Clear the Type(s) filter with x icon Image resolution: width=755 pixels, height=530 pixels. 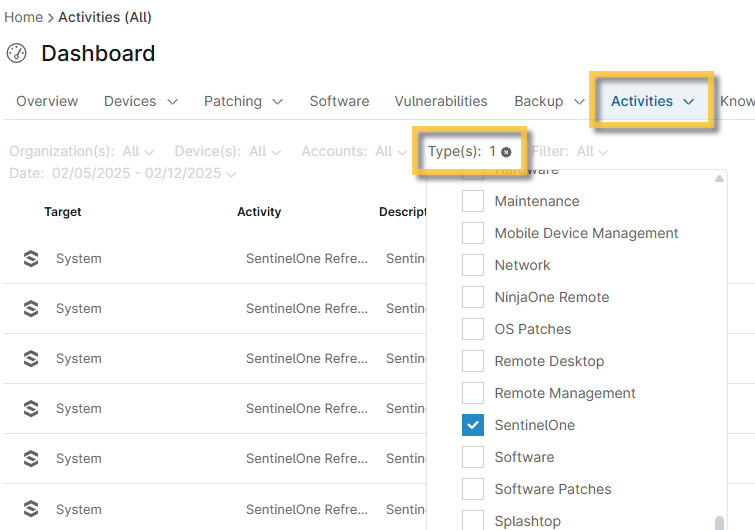506,152
